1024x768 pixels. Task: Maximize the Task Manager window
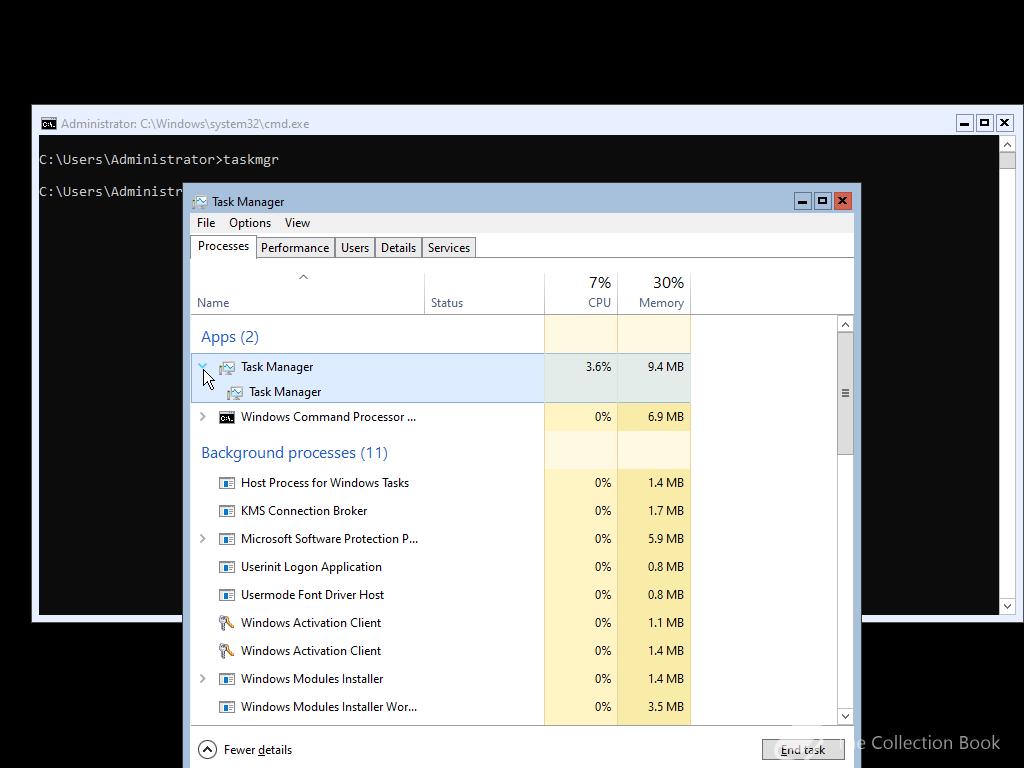pos(822,201)
